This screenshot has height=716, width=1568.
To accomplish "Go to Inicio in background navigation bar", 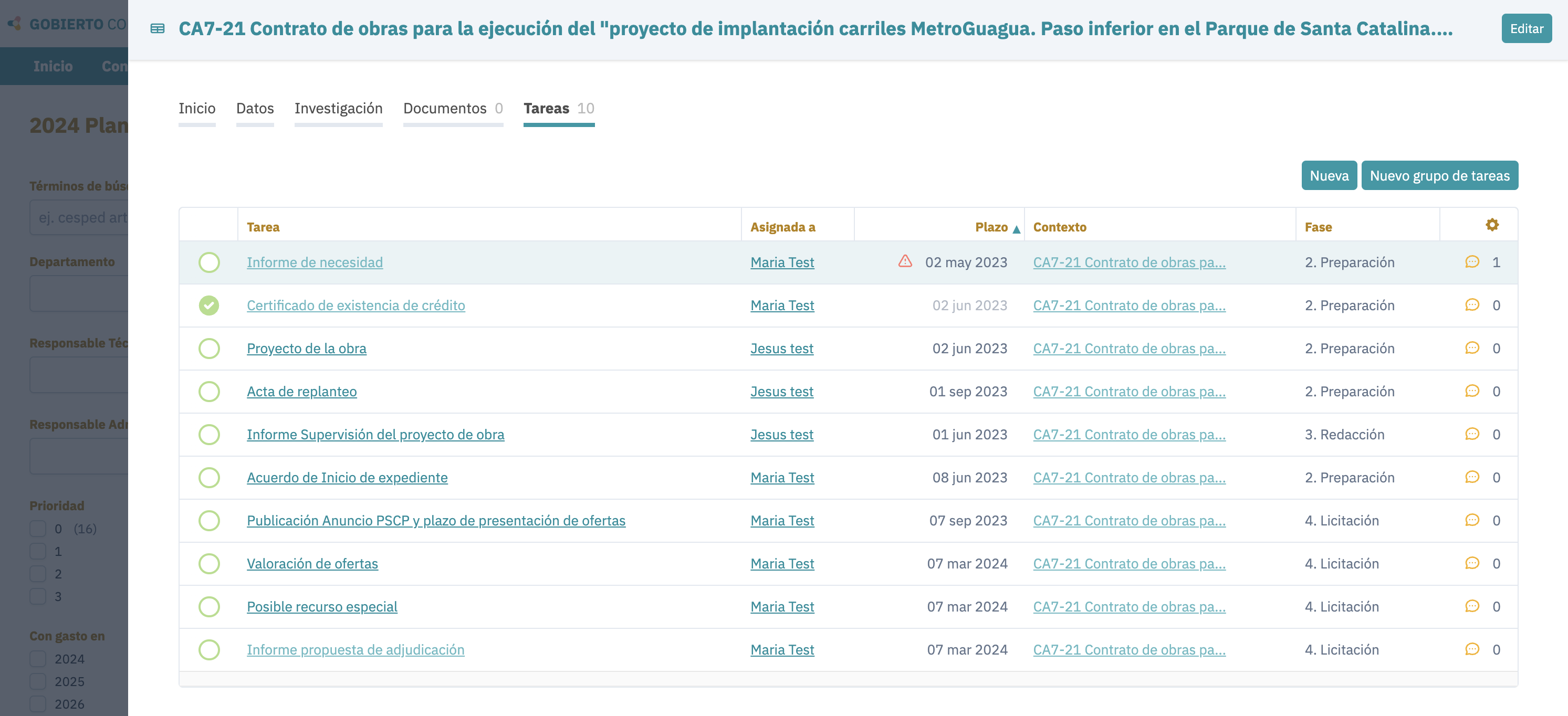I will coord(53,66).
